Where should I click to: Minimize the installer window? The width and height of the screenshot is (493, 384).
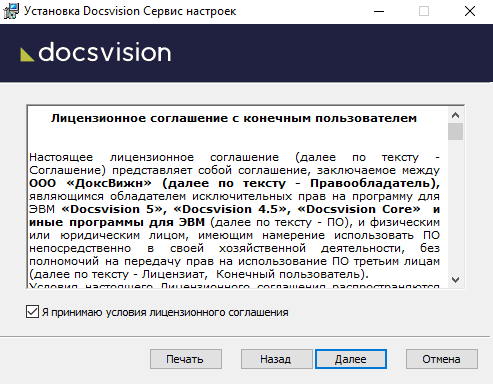point(379,11)
